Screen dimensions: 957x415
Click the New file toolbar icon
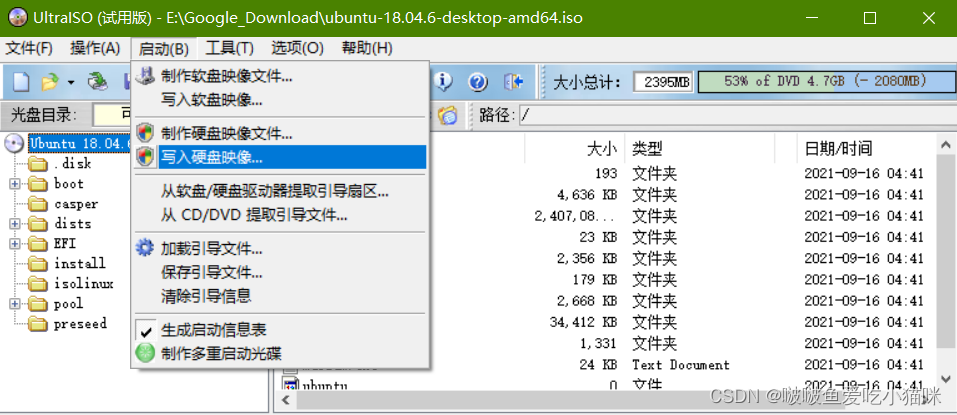[20, 81]
